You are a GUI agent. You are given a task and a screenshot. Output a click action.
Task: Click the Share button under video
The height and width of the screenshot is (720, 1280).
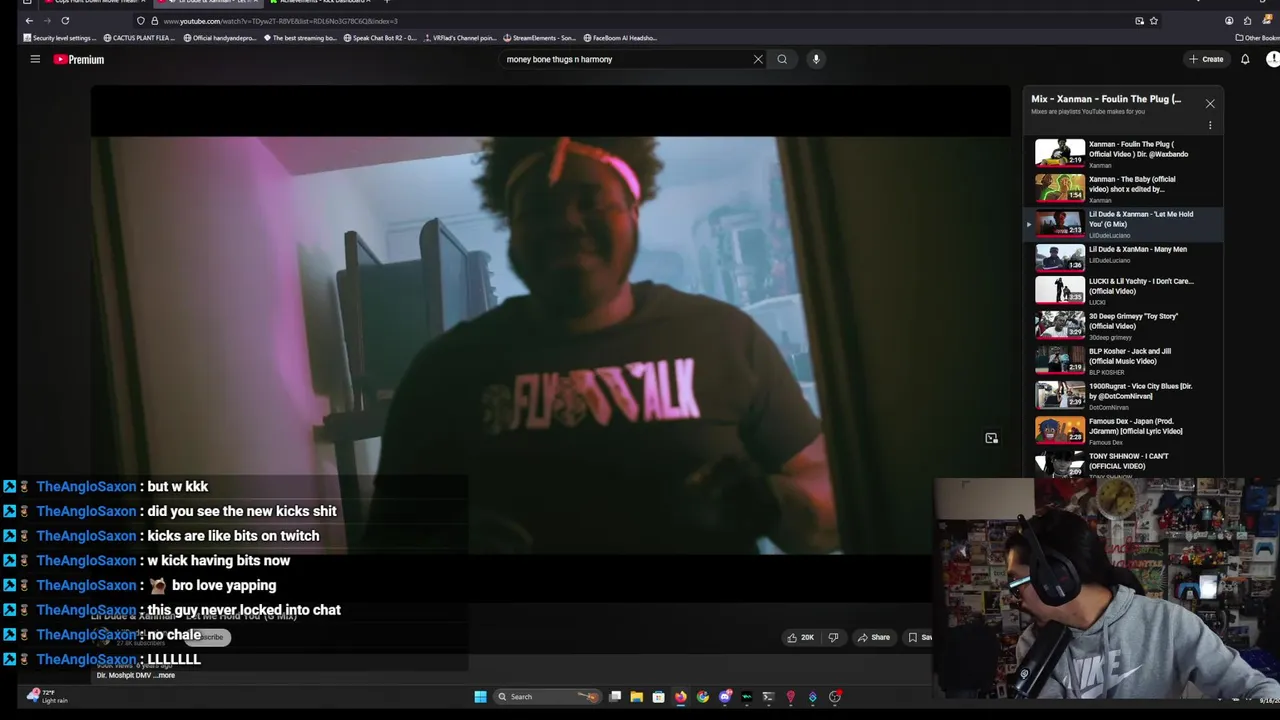point(873,637)
